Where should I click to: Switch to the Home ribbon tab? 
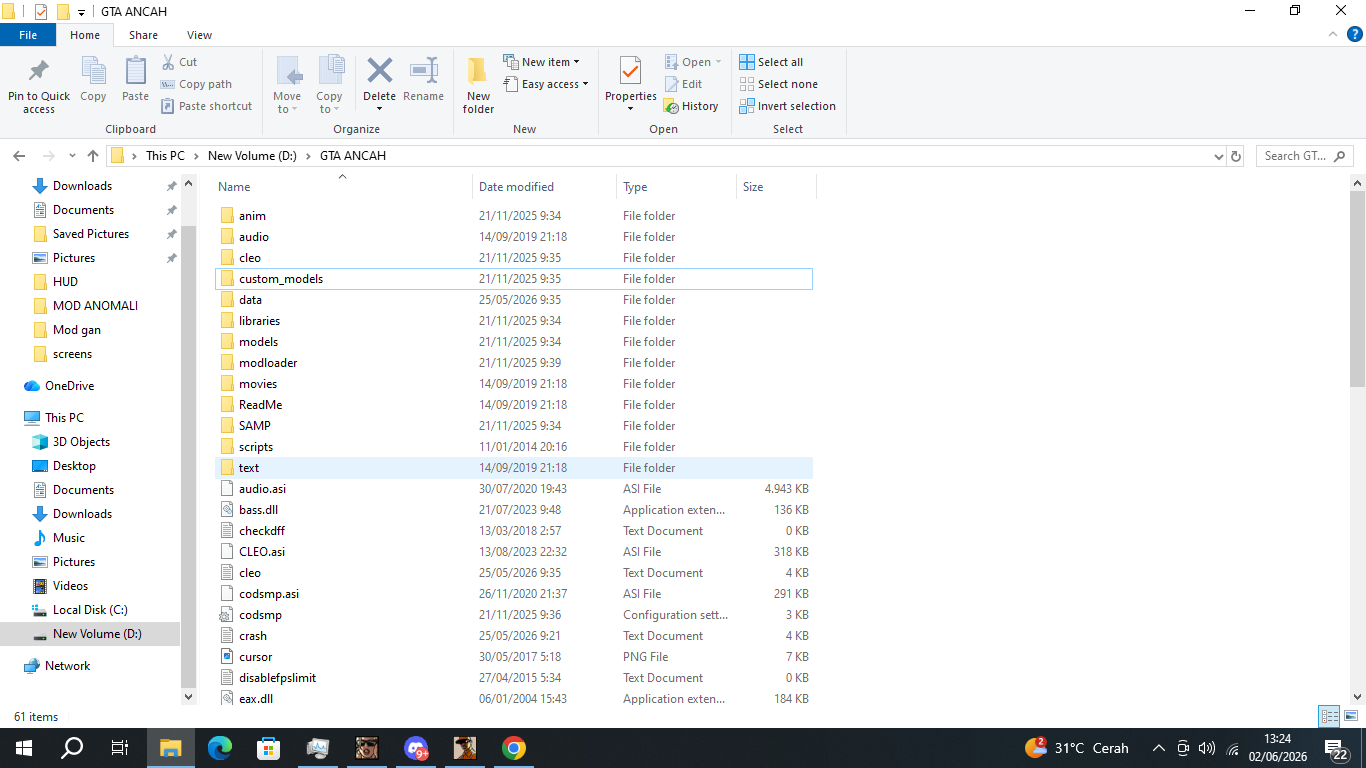point(85,35)
